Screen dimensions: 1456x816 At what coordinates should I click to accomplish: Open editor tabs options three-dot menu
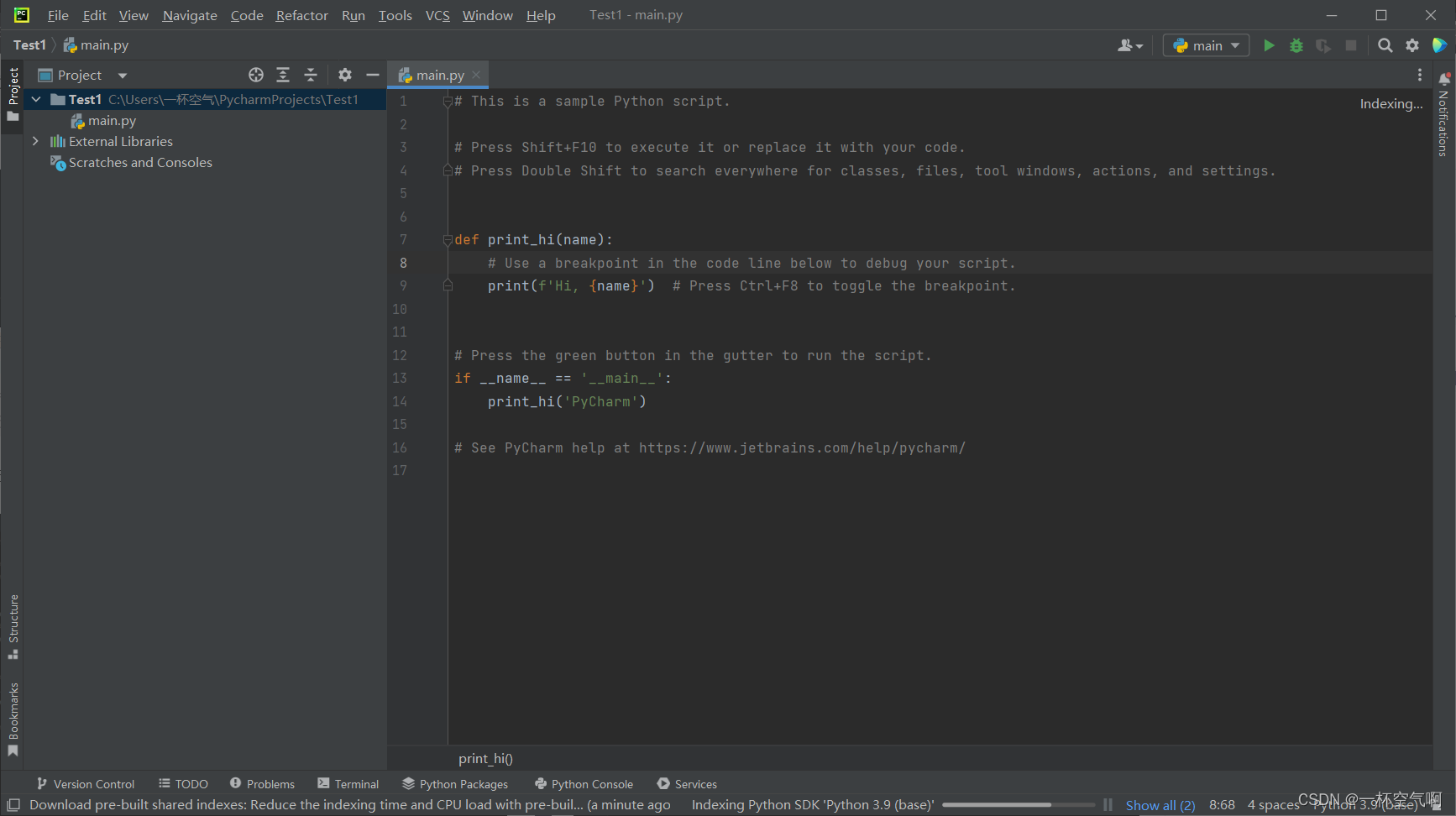tap(1420, 75)
